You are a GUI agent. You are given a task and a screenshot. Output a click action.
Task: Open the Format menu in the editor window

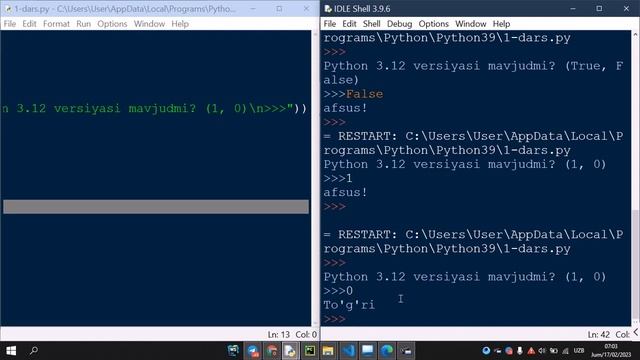click(x=56, y=24)
